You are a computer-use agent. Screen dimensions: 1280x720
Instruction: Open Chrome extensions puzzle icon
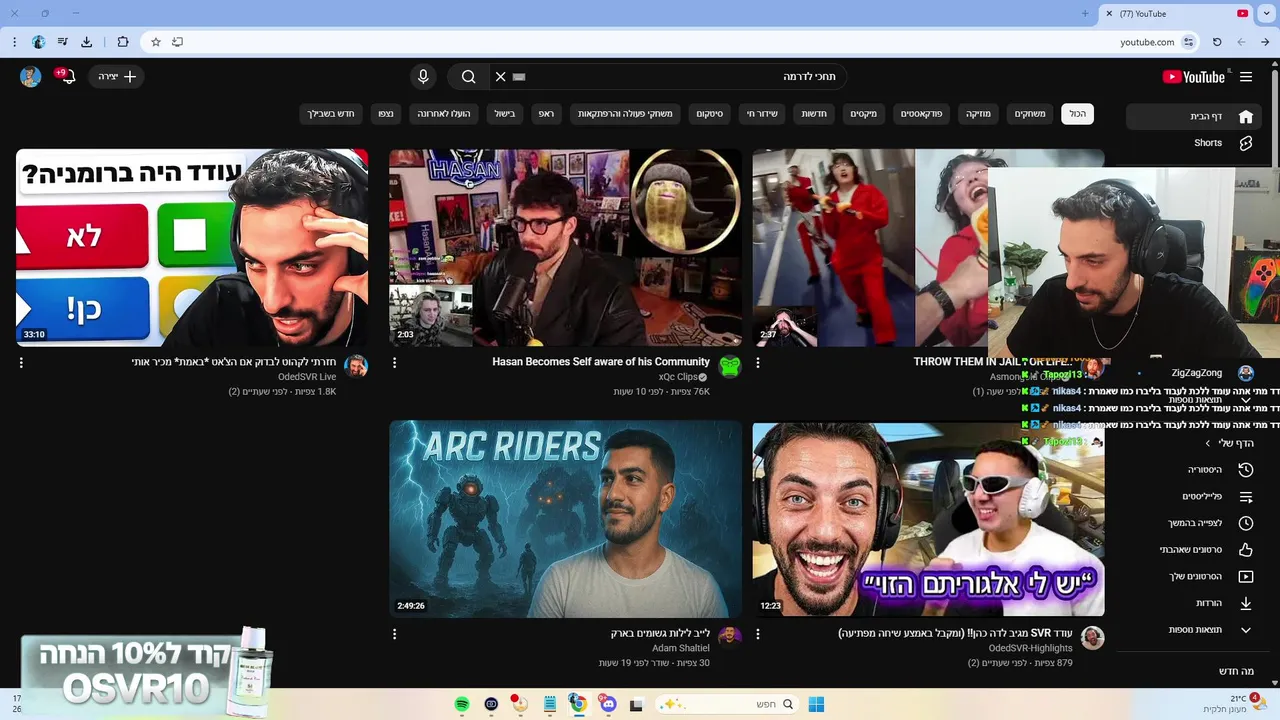pyautogui.click(x=123, y=42)
